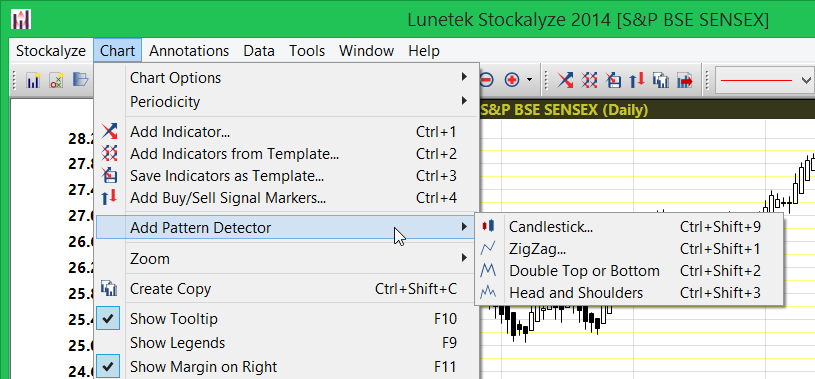815x379 pixels.
Task: Select Candlestick... pattern detector
Action: click(x=629, y=227)
